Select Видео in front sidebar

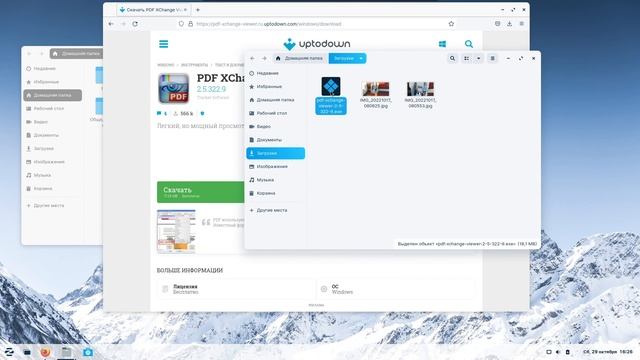[276, 127]
